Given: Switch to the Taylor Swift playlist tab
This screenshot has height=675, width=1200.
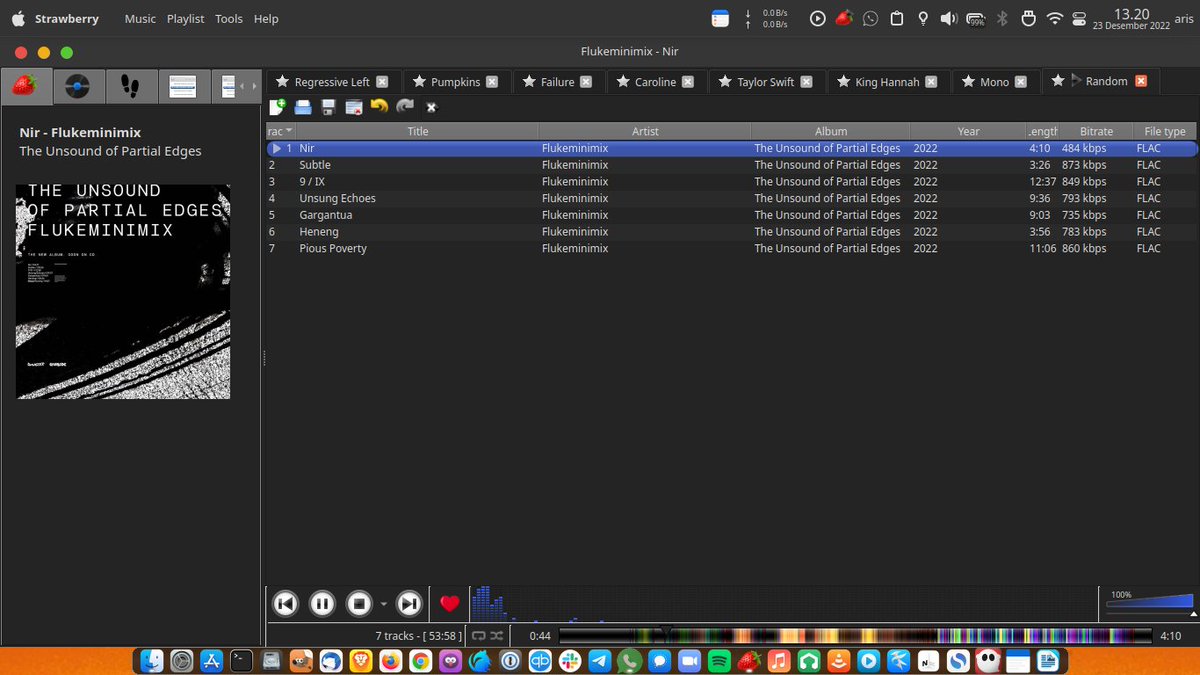Looking at the screenshot, I should pos(766,82).
